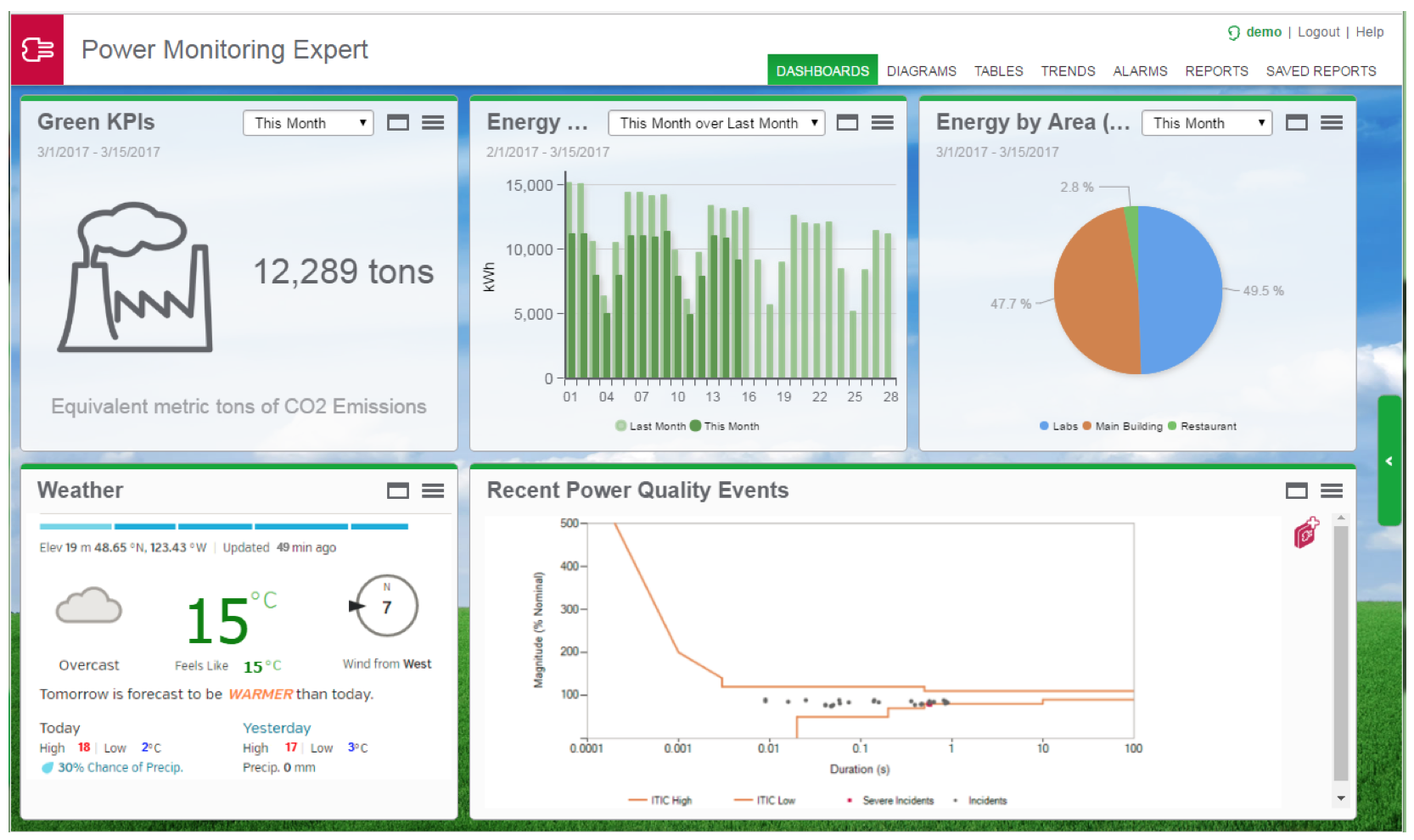
Task: Toggle the Last Month series in legend
Action: tap(651, 426)
